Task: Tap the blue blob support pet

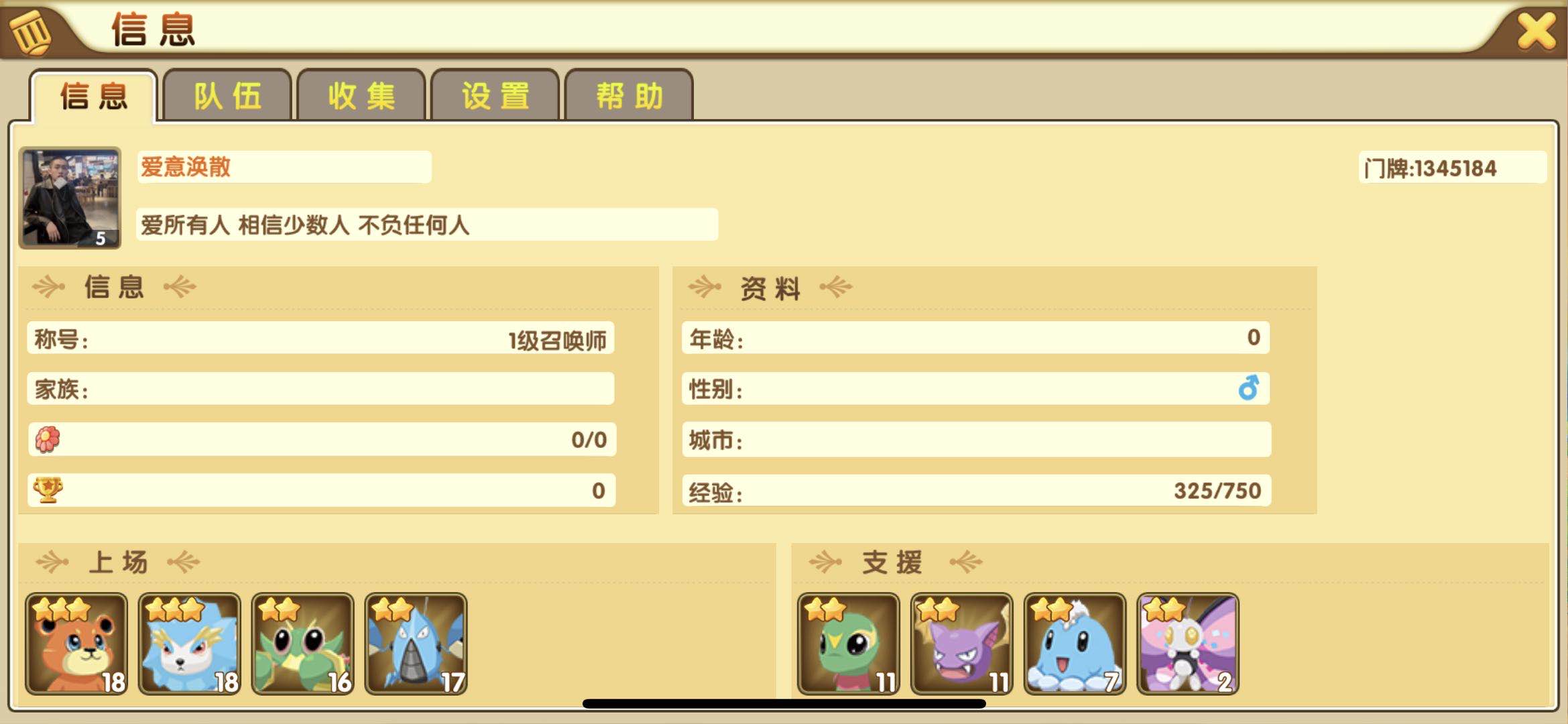Action: click(x=1075, y=644)
